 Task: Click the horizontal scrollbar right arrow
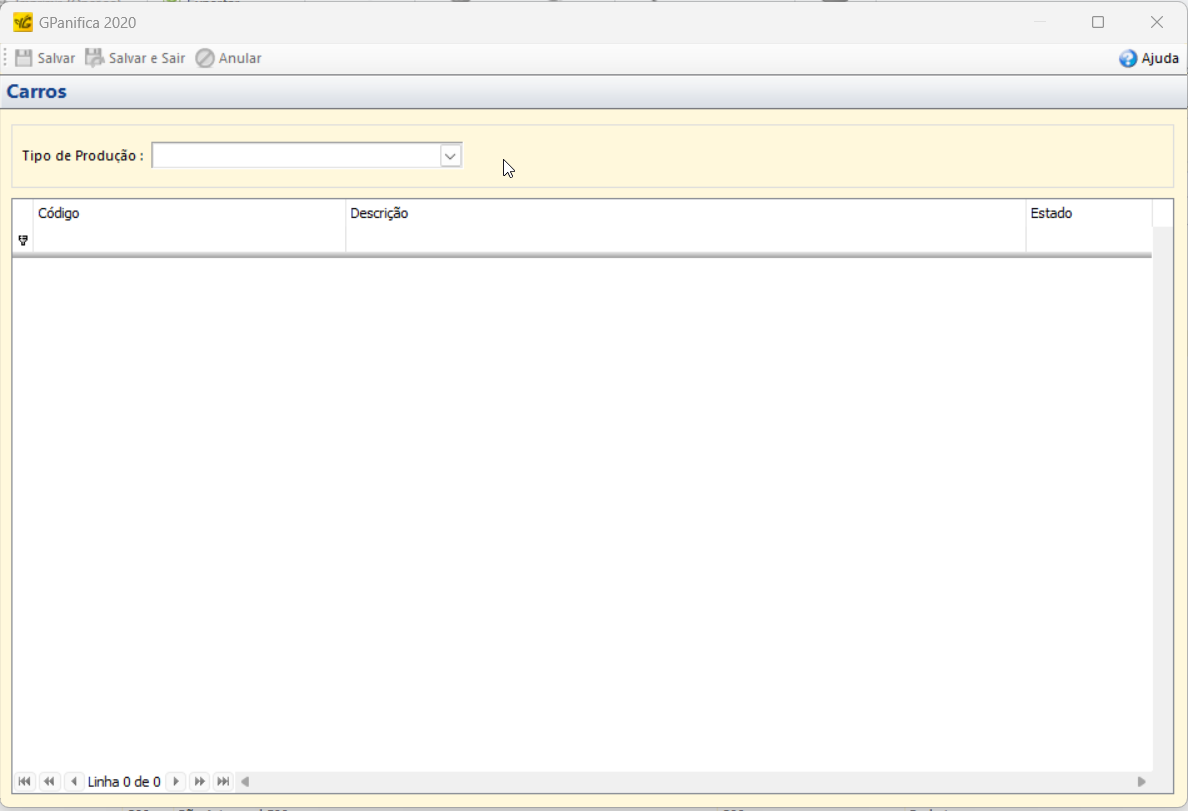click(x=1141, y=781)
